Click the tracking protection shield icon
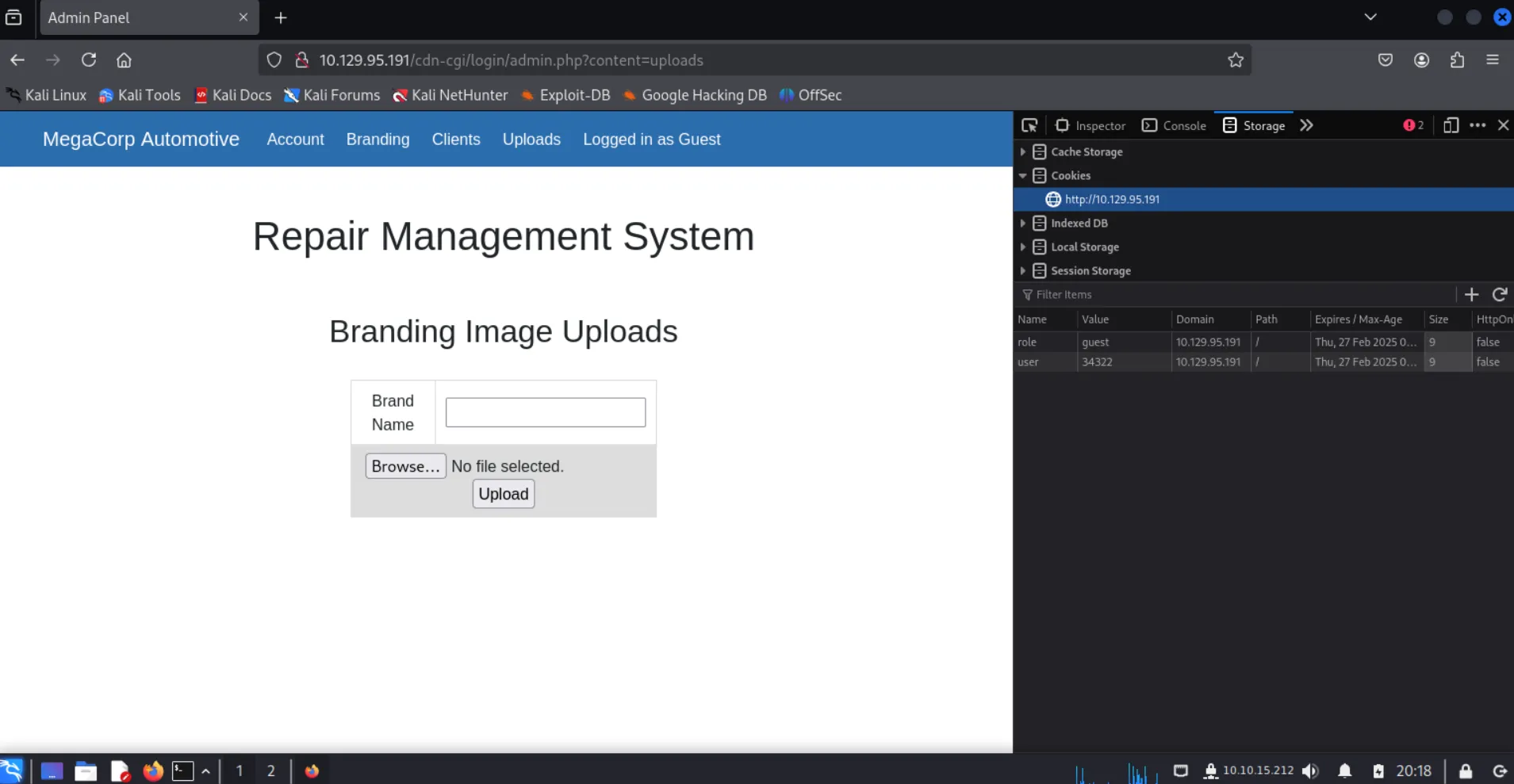This screenshot has height=784, width=1514. pos(274,60)
